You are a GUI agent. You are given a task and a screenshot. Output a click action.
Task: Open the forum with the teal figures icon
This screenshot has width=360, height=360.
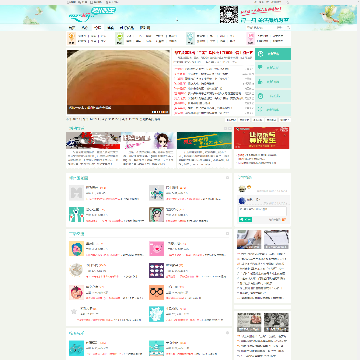click(x=76, y=215)
